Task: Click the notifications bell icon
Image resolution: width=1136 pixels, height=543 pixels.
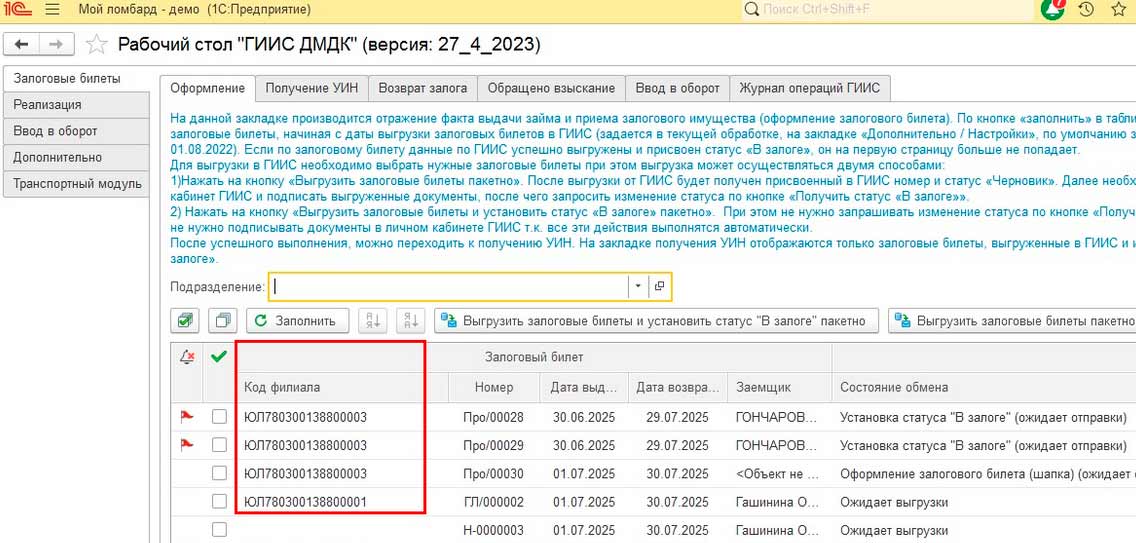Action: click(1053, 9)
